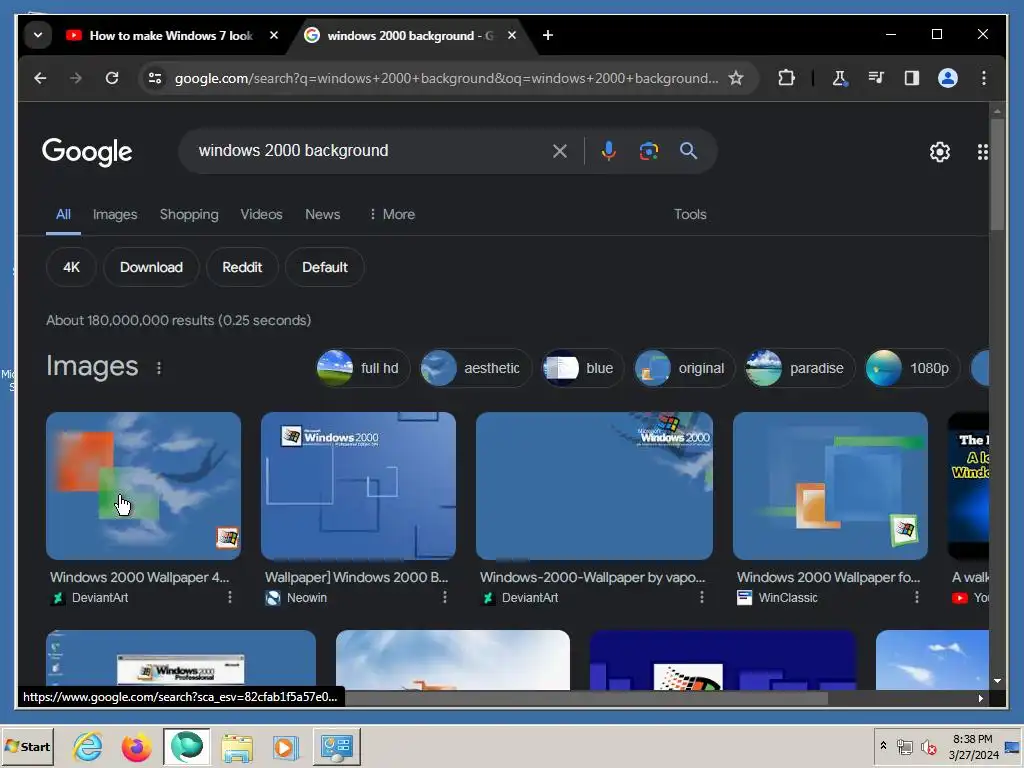Apply the 4K filter chip

click(x=71, y=267)
